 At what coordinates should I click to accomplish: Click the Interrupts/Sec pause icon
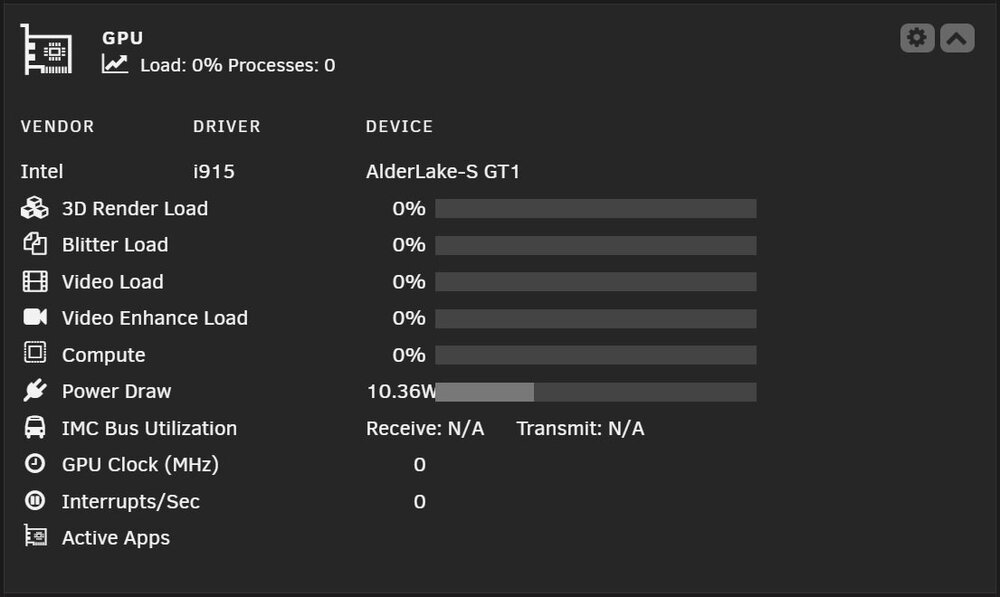pos(35,501)
